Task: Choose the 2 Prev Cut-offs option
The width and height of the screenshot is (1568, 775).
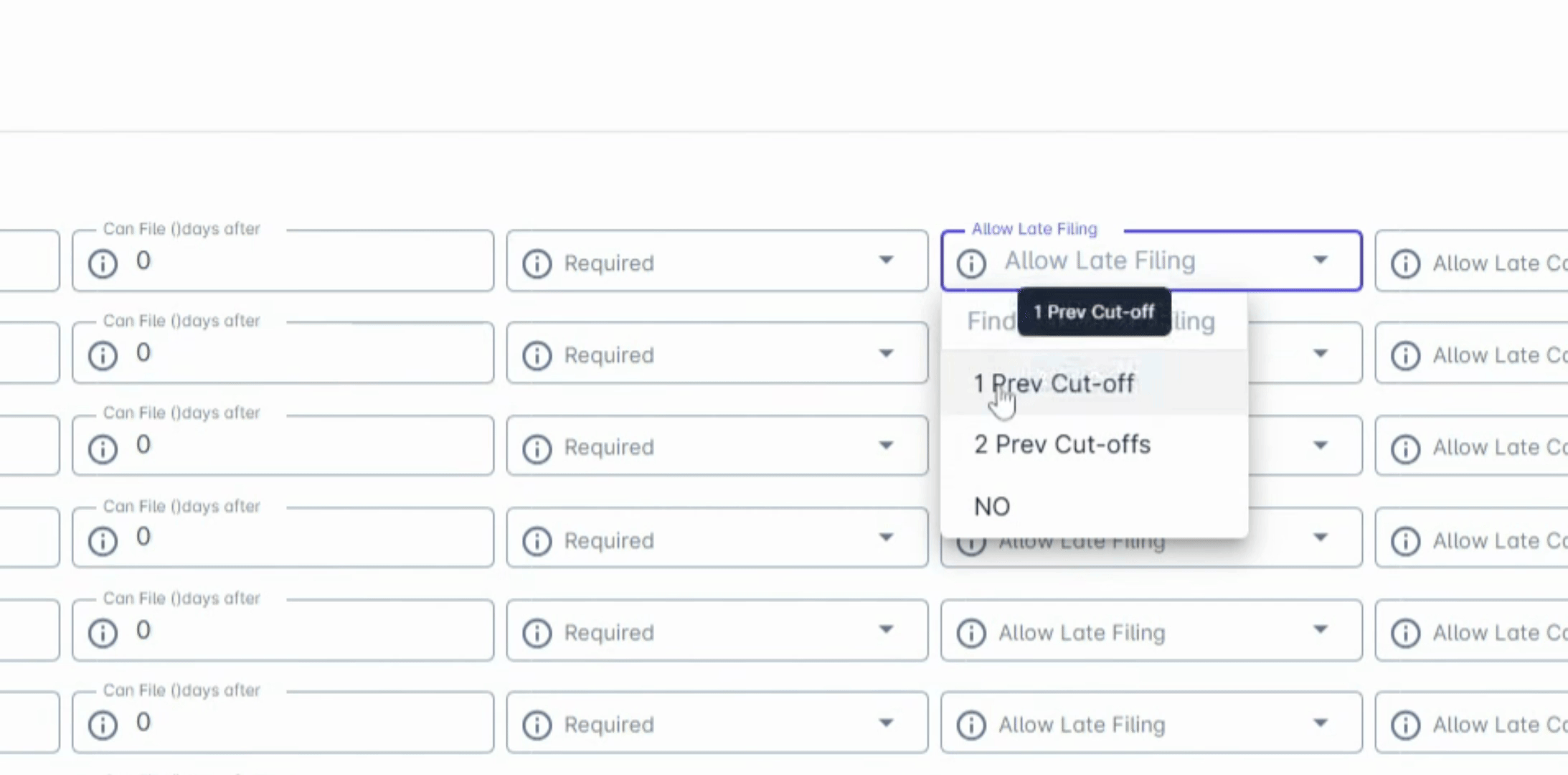Action: point(1095,445)
